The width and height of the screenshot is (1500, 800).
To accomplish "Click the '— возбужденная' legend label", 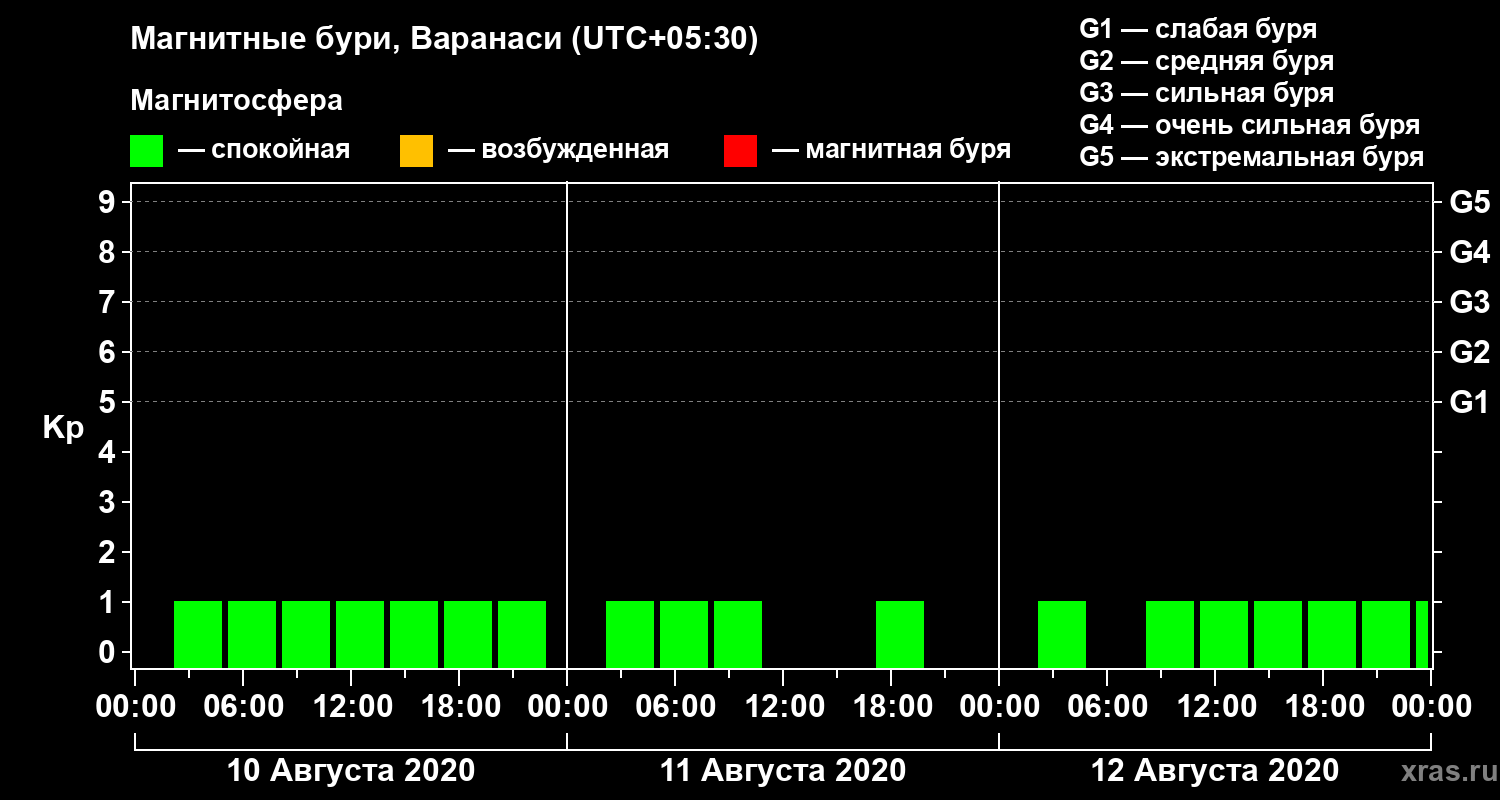I will click(559, 150).
